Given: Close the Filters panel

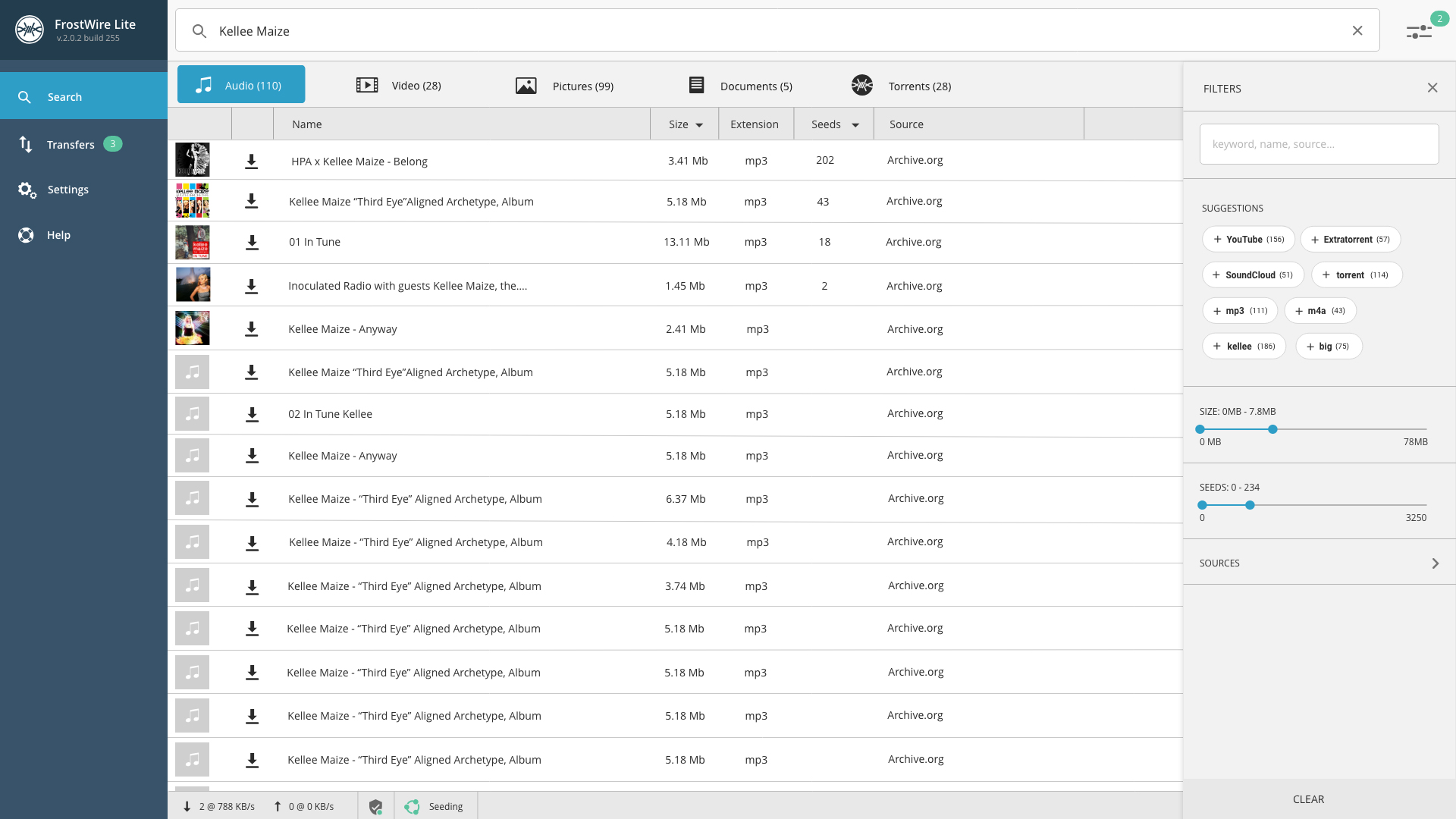Looking at the screenshot, I should click(1432, 88).
